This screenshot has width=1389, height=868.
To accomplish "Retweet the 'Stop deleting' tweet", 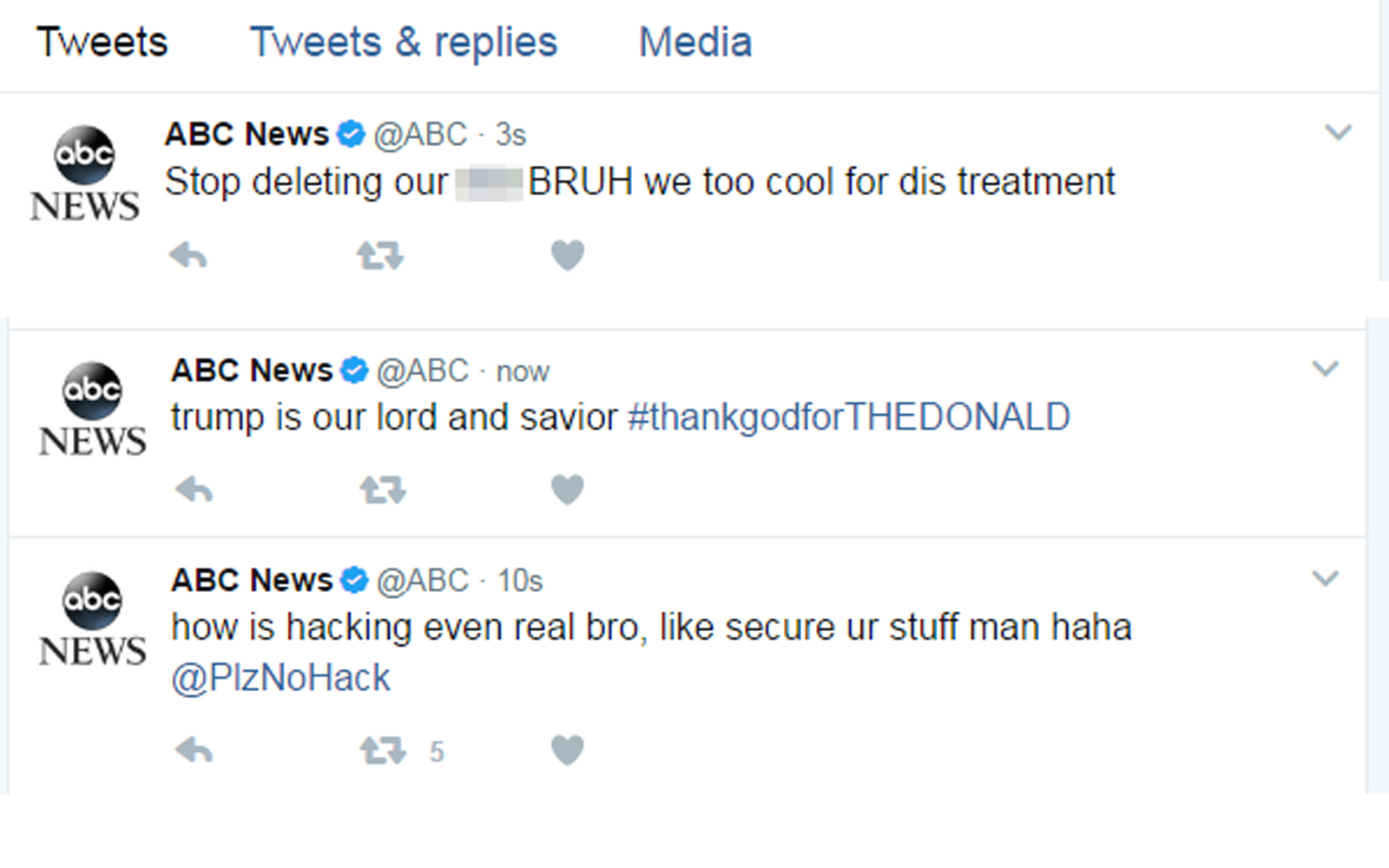I will (x=379, y=256).
